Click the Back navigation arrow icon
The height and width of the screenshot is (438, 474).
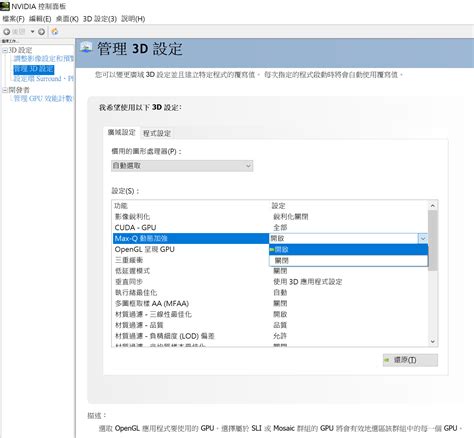point(7,32)
